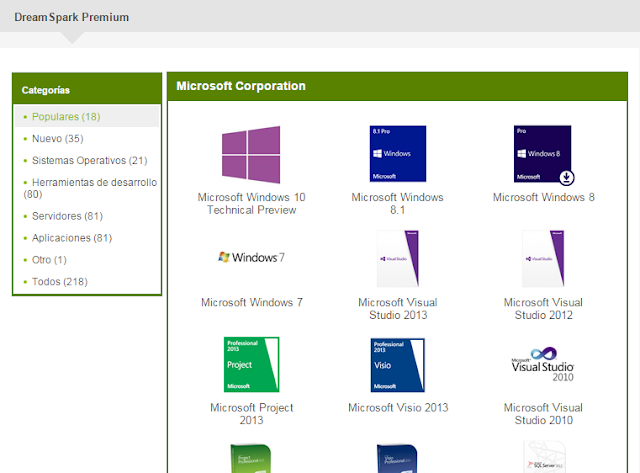Open Microsoft Visual Studio 2010 text link
The height and width of the screenshot is (473, 640).
[x=543, y=414]
